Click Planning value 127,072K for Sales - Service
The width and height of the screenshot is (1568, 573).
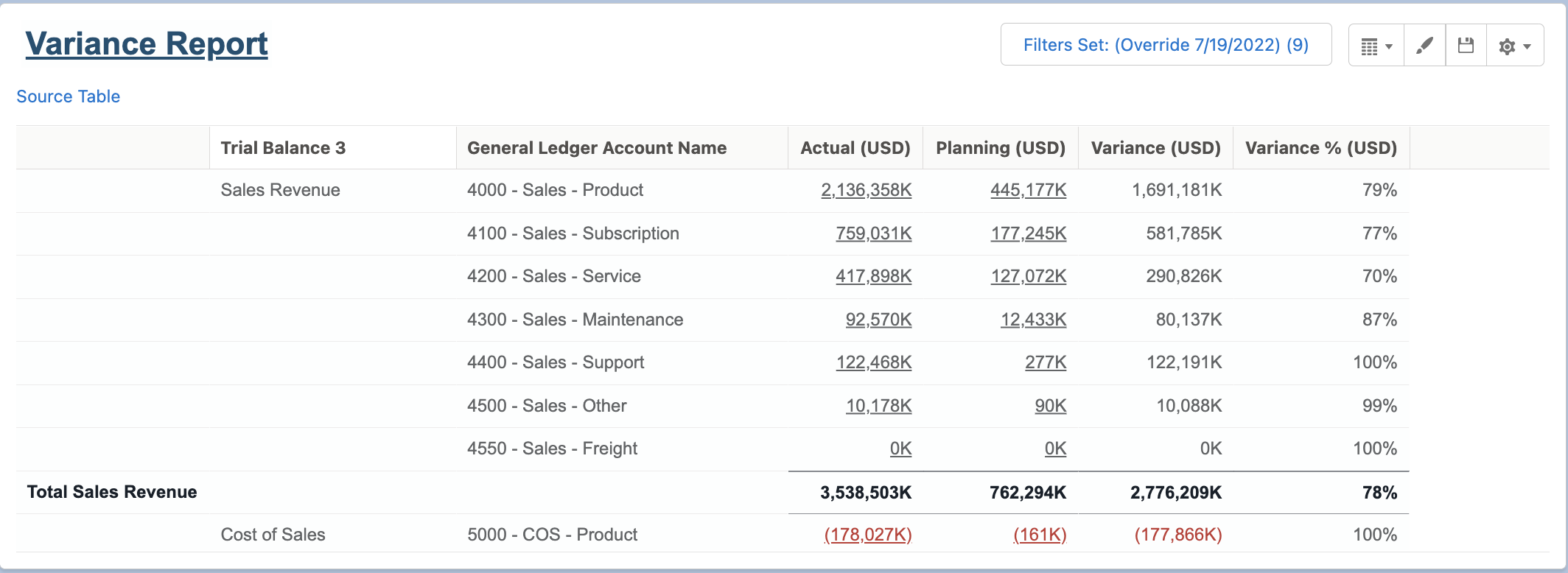[1028, 276]
